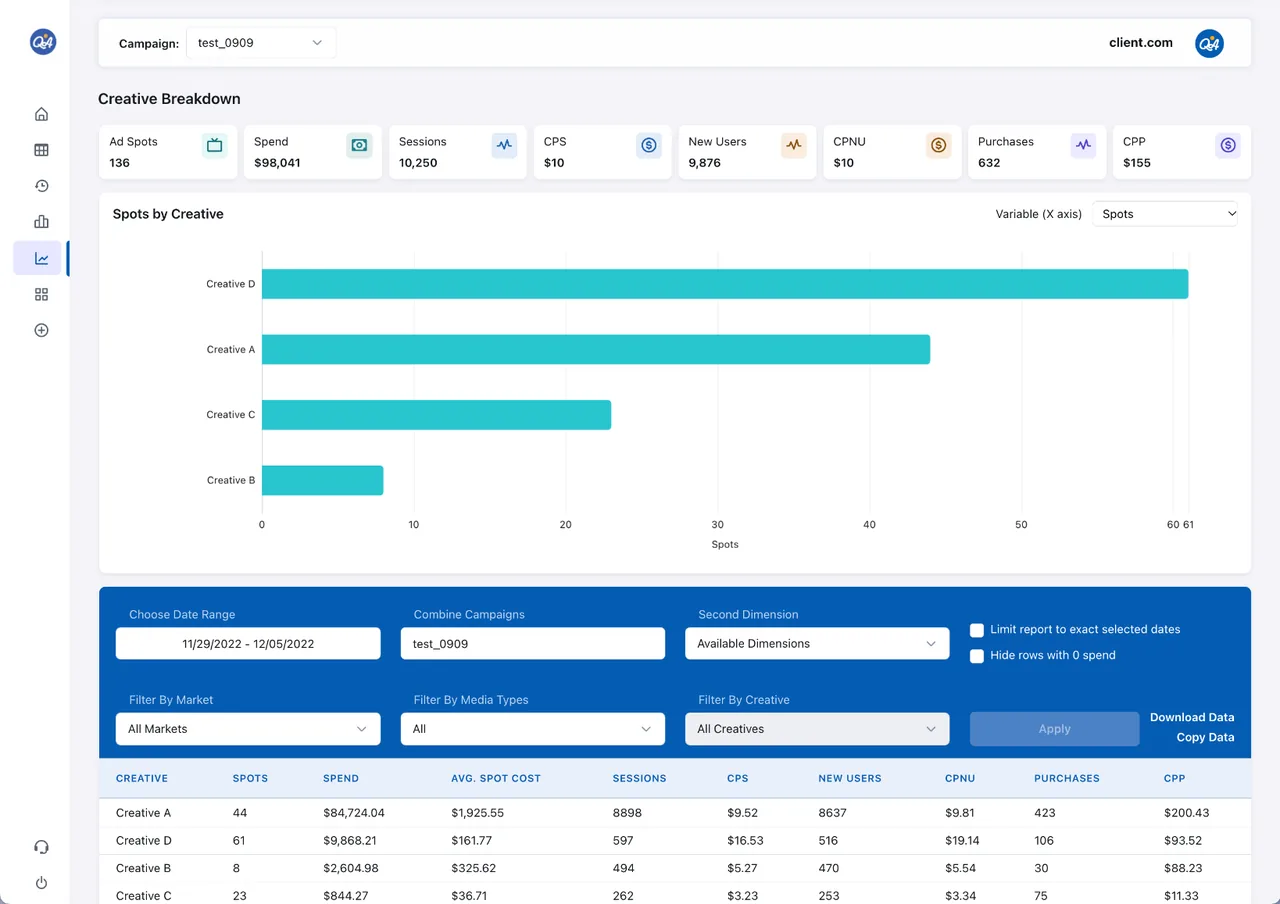Click the $84,724.04 spend cell
The image size is (1280, 904).
[354, 813]
